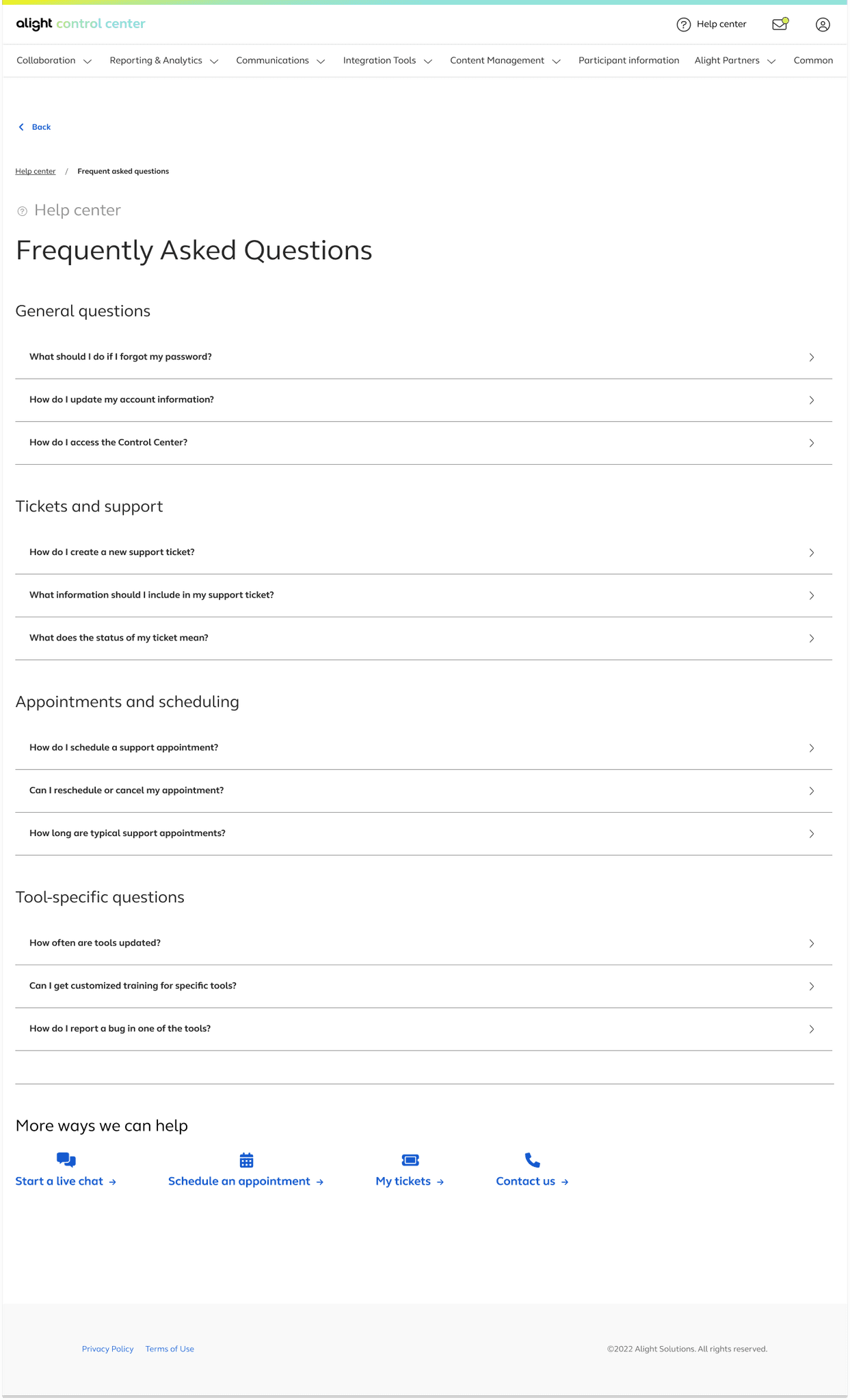This screenshot has height=1400, width=850.
Task: Open the user profile icon
Action: [x=823, y=25]
